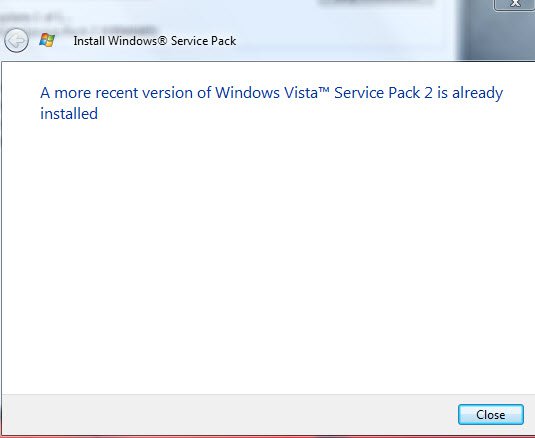Click the 'Install Windows® Service Pack' title
Viewport: 535px width, 438px height.
(155, 41)
